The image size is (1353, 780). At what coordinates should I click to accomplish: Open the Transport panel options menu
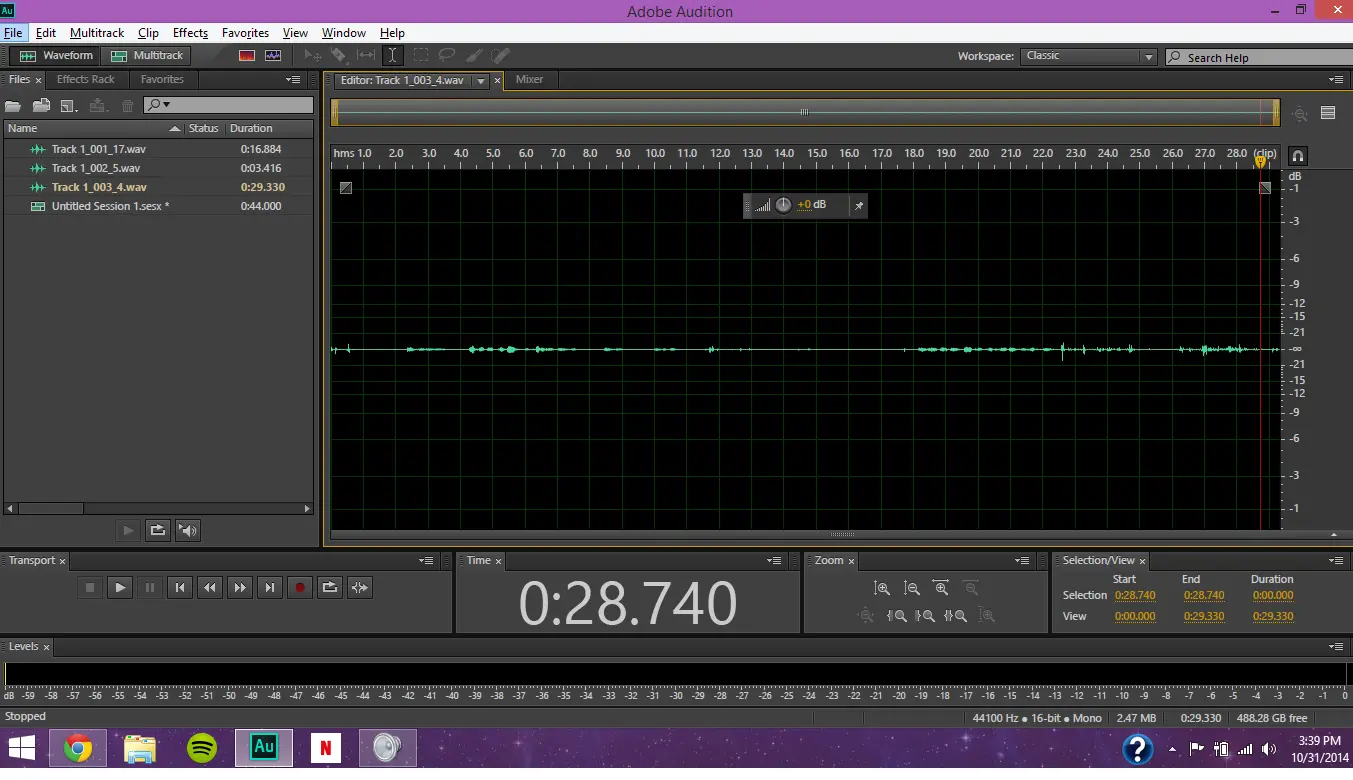coord(427,561)
